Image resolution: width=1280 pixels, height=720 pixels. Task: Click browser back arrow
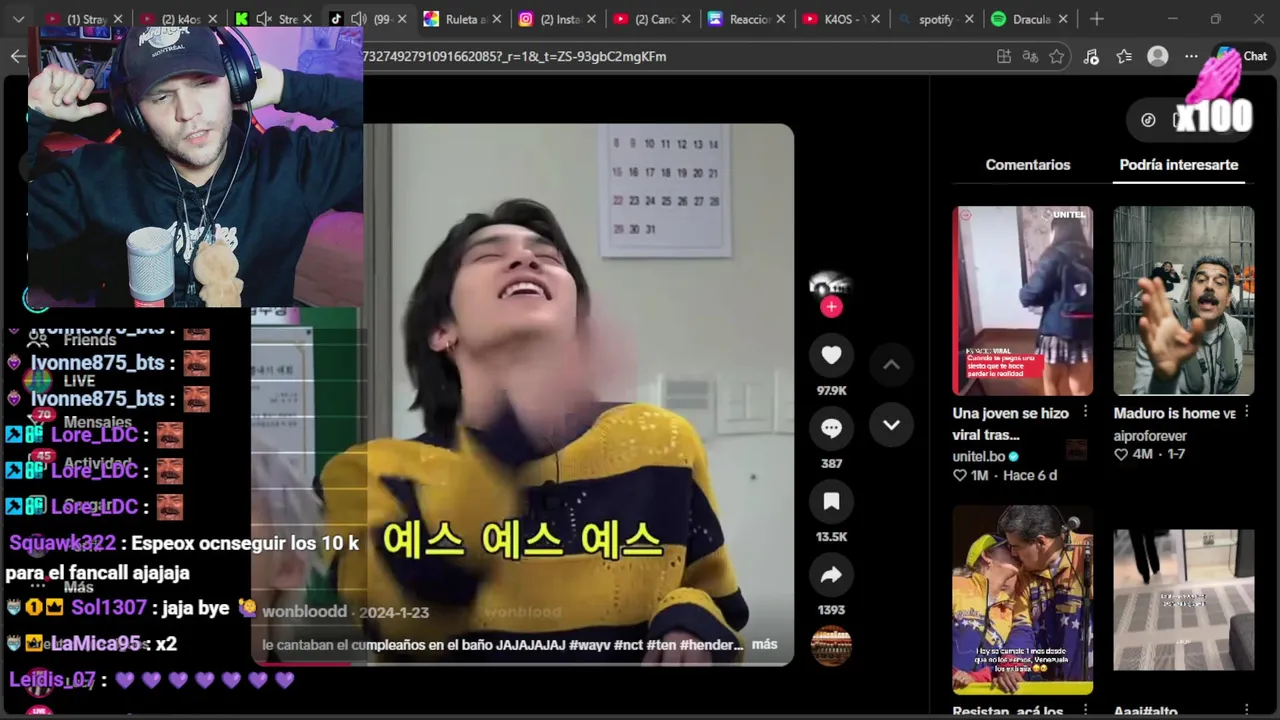[18, 56]
